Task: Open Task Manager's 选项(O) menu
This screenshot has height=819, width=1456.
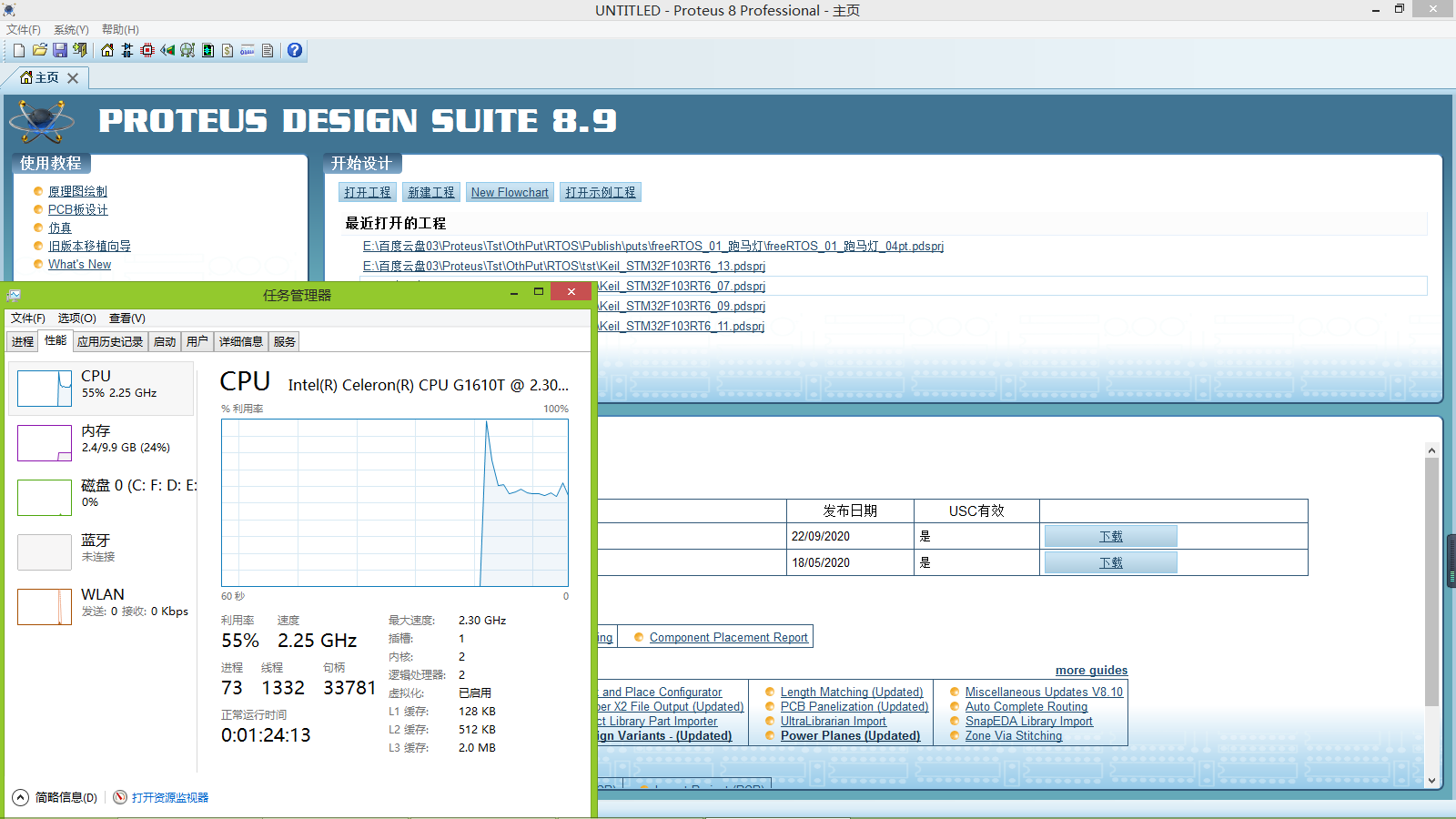Action: [x=77, y=318]
